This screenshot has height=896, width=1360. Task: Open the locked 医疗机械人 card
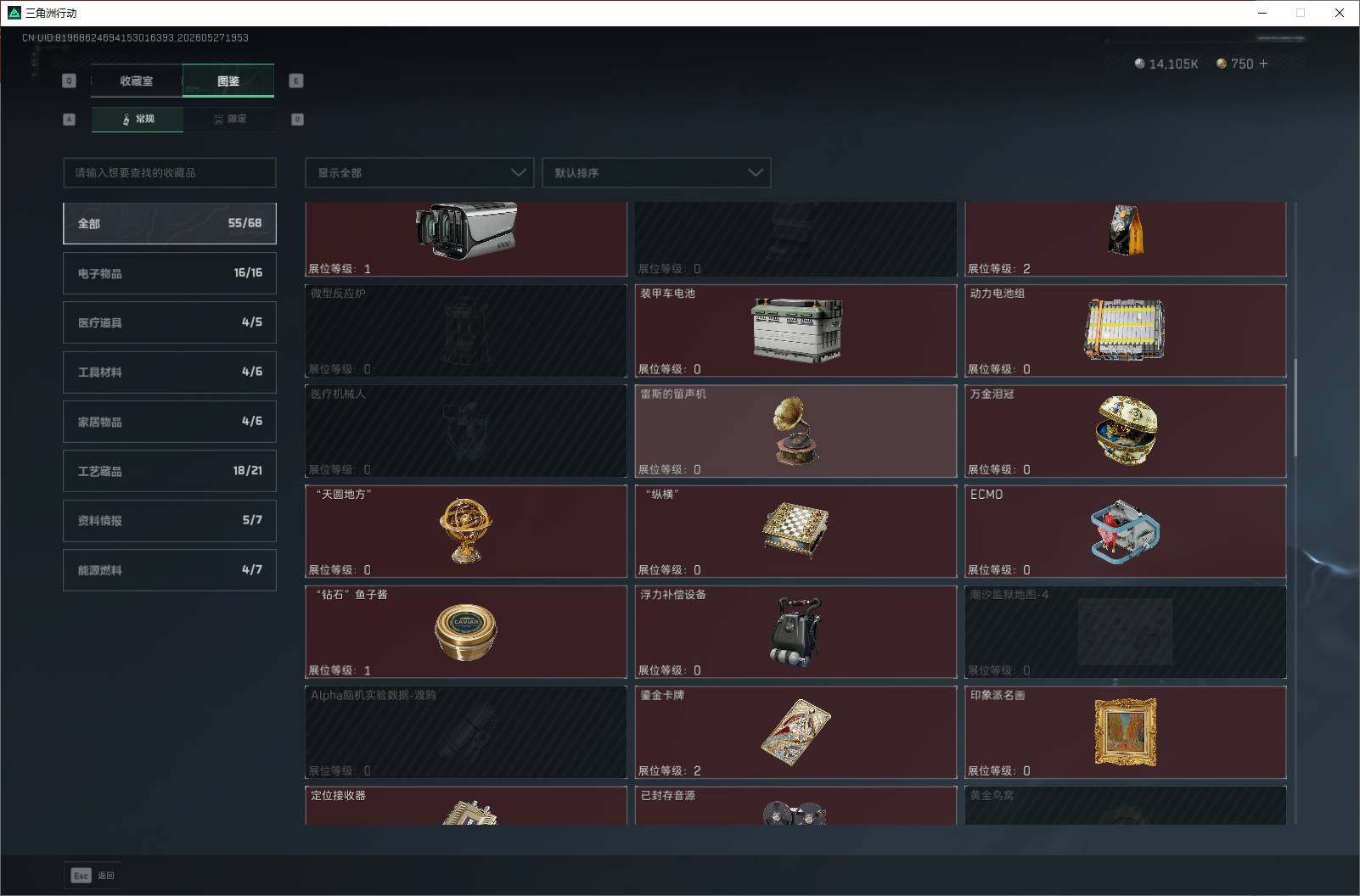[466, 430]
